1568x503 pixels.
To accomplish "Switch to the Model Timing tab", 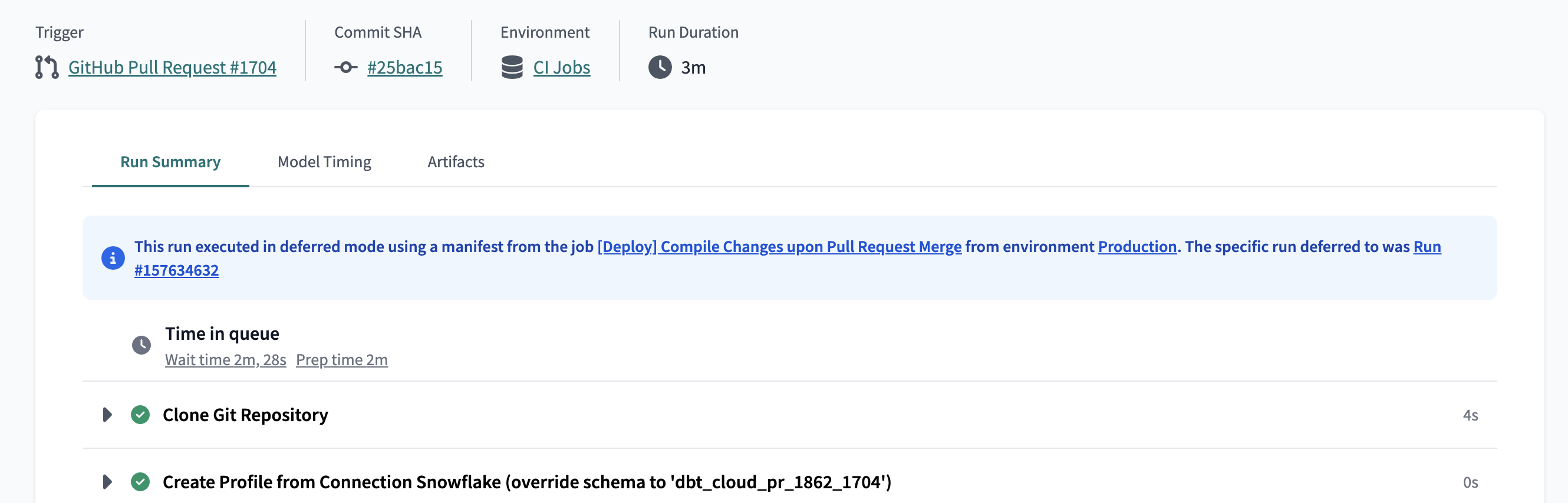I will [x=324, y=162].
